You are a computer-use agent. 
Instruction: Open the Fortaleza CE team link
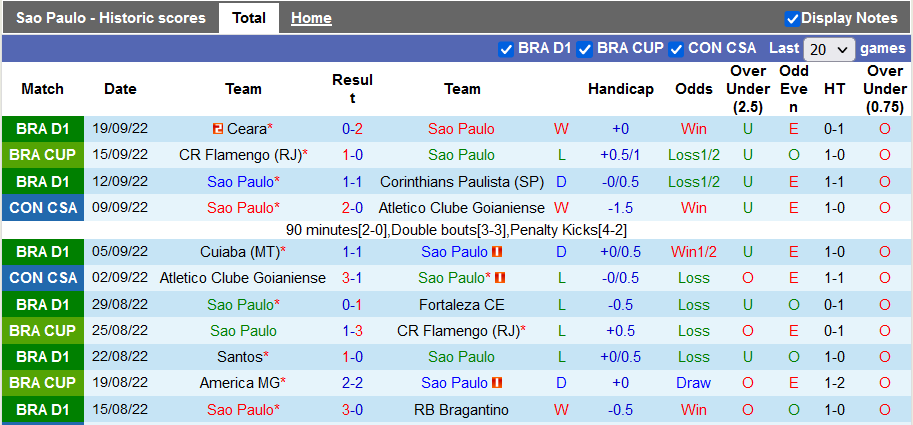coord(462,305)
